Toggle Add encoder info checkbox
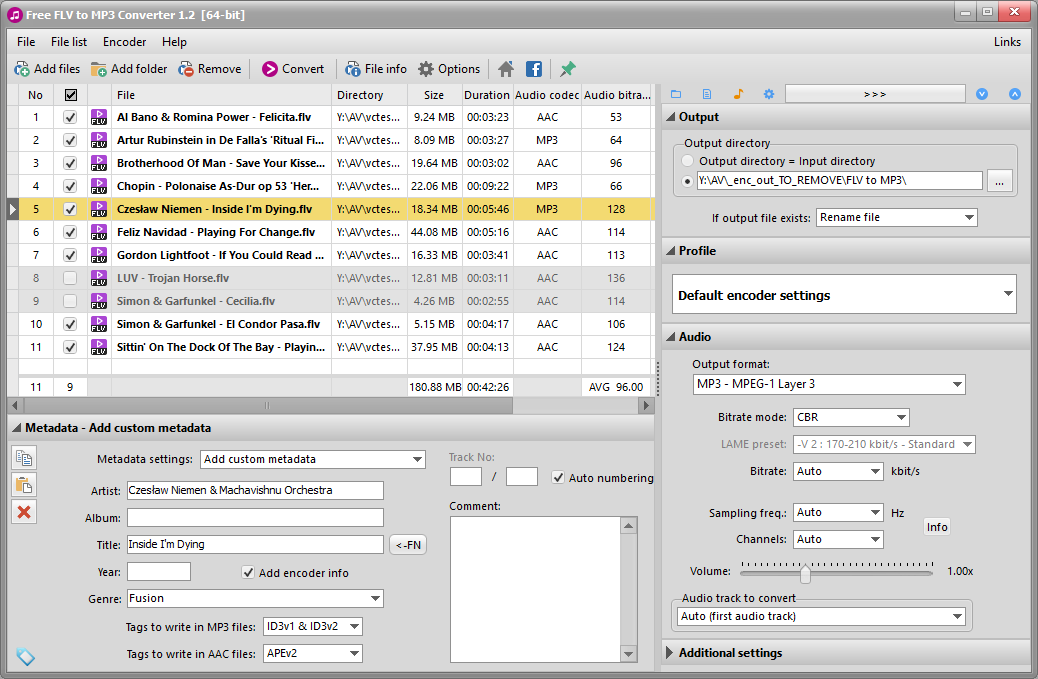 click(x=248, y=572)
